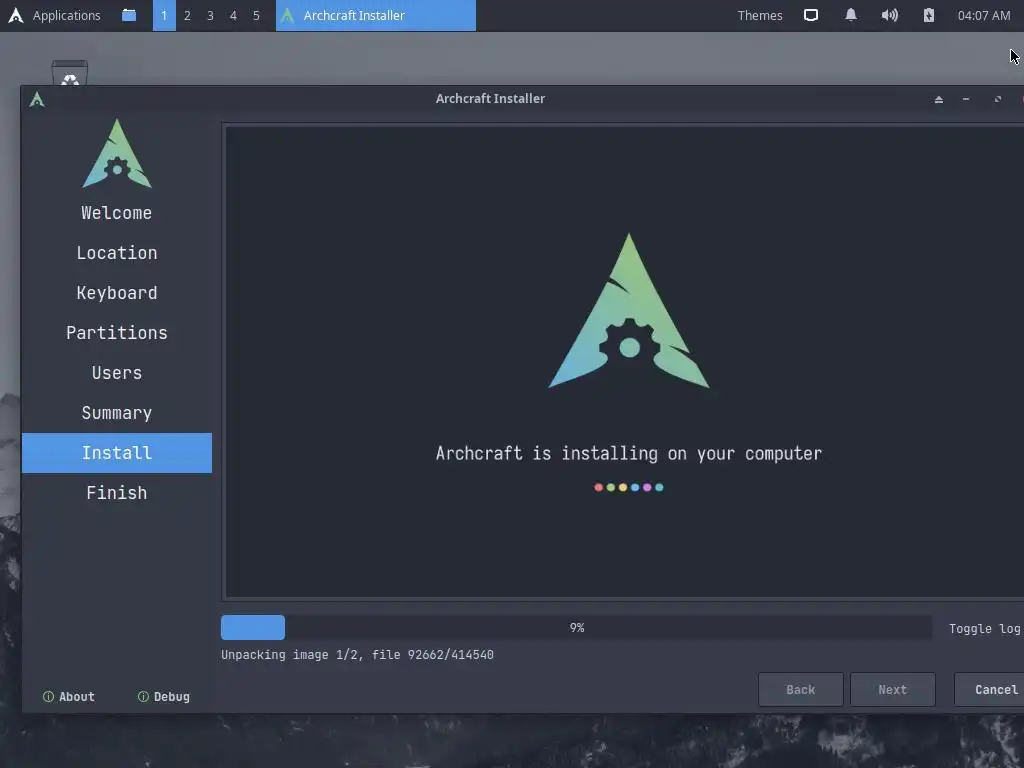Open the Themes panel item
This screenshot has height=768, width=1024.
[x=760, y=15]
